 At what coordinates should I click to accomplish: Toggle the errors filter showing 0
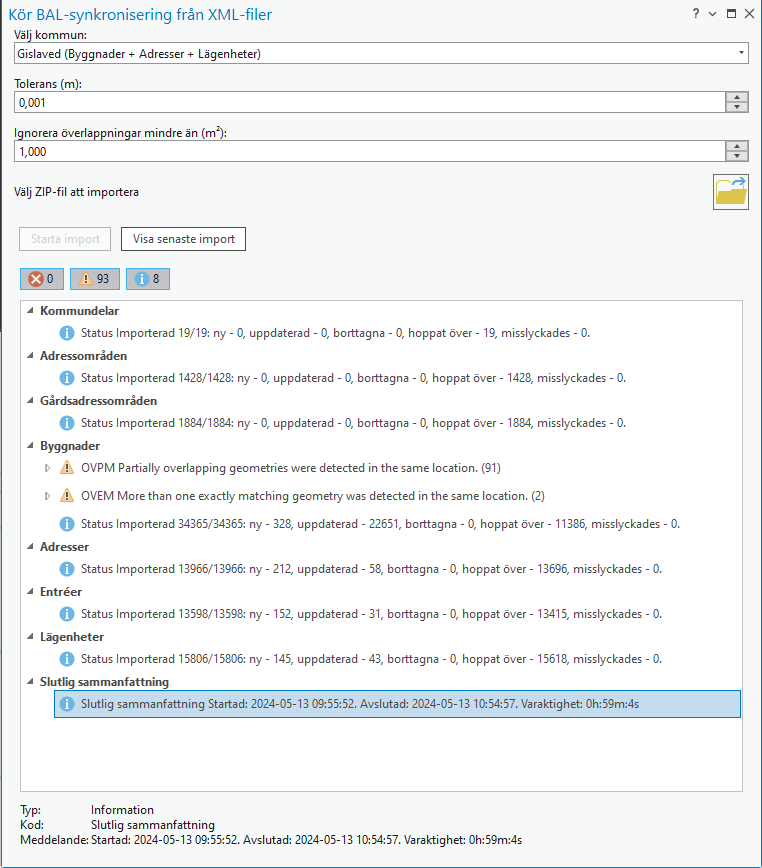pyautogui.click(x=42, y=279)
